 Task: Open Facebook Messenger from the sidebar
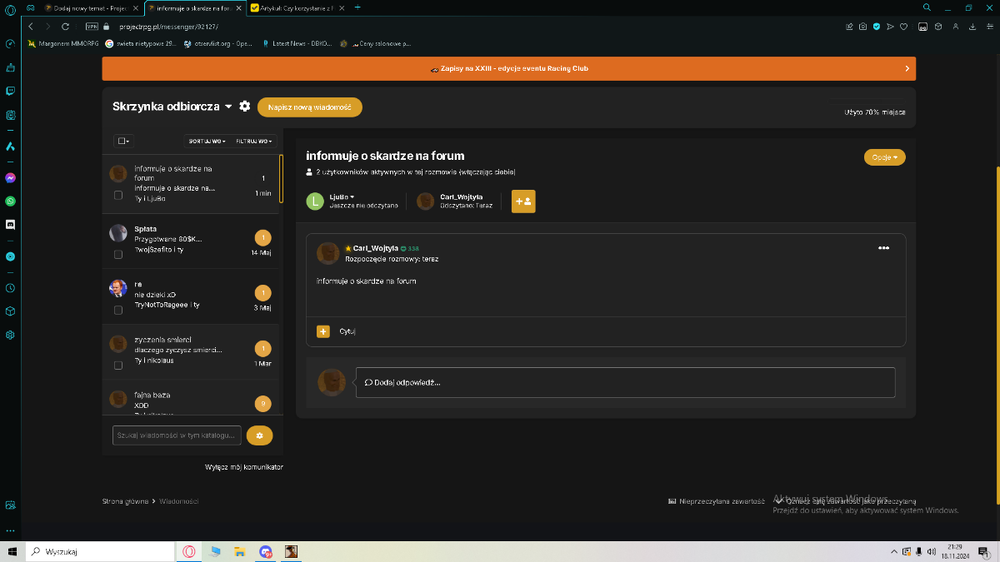tap(10, 178)
